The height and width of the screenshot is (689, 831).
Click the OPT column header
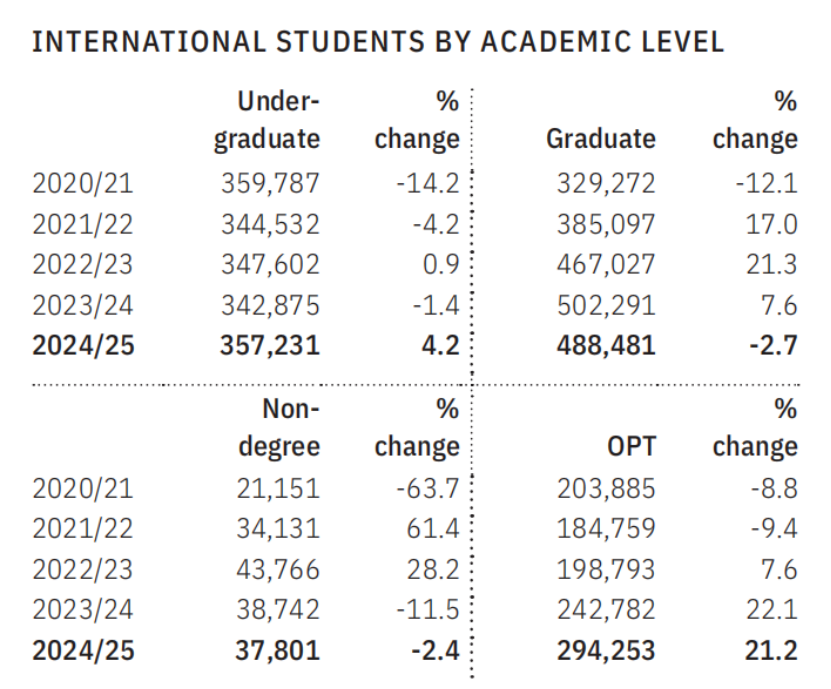click(631, 446)
